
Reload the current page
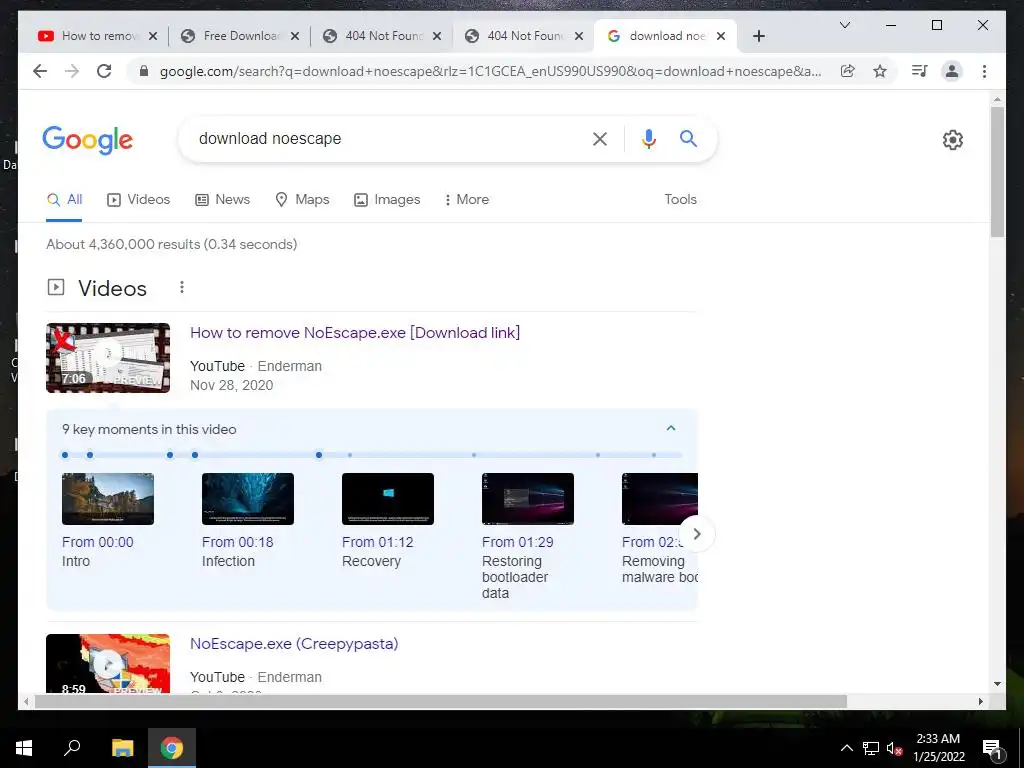pyautogui.click(x=104, y=71)
